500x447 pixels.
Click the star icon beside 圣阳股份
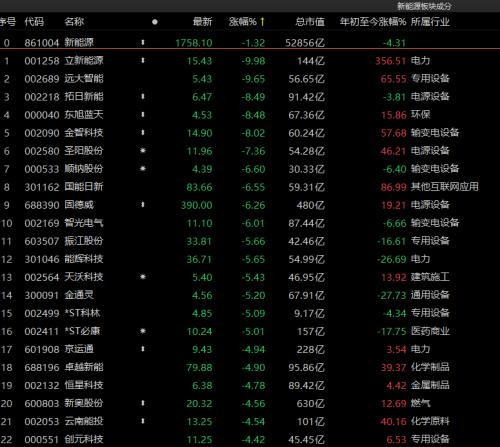click(143, 151)
